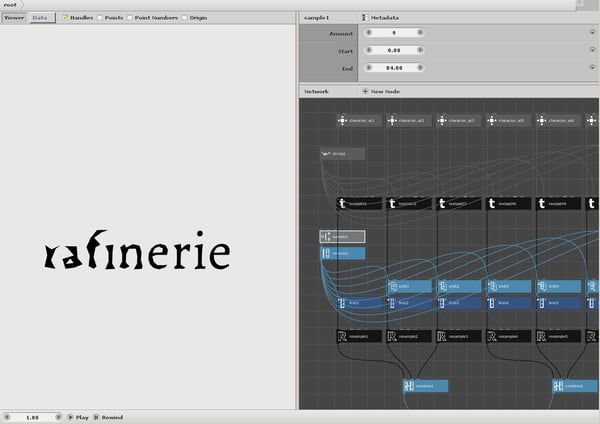Select the character_at6 node
The image size is (600, 424).
click(558, 121)
